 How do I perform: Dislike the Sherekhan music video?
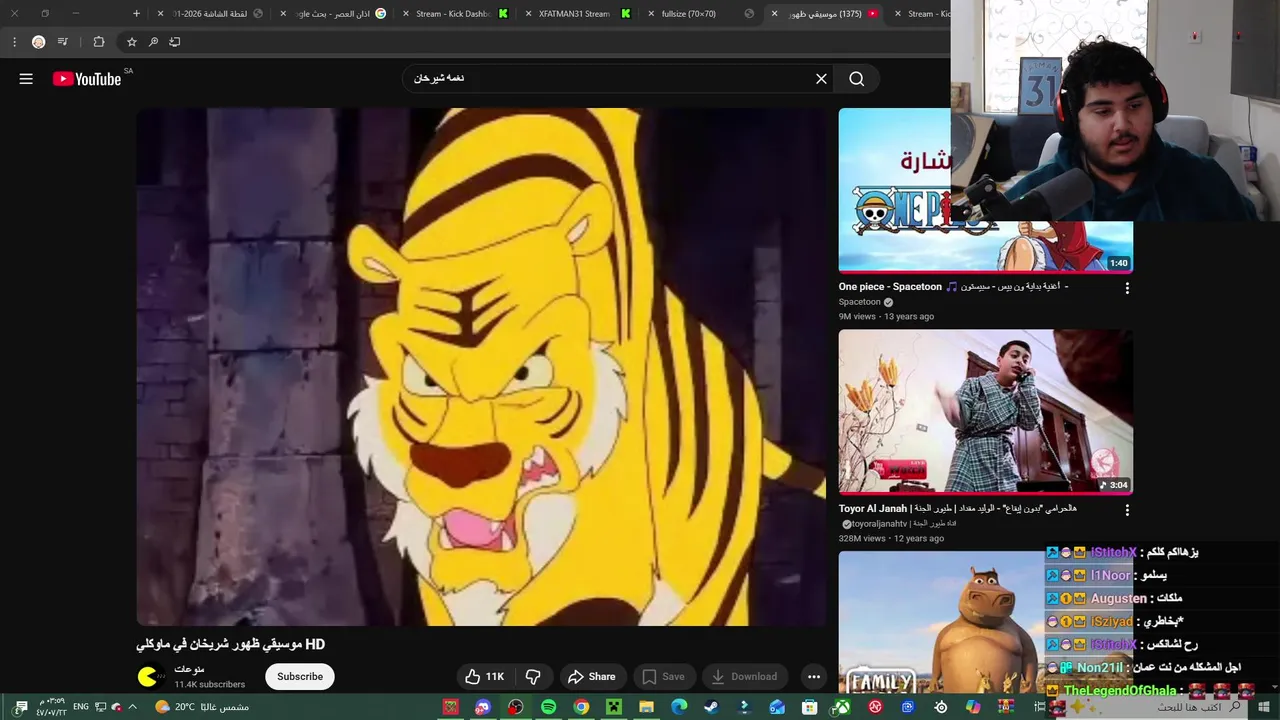533,677
